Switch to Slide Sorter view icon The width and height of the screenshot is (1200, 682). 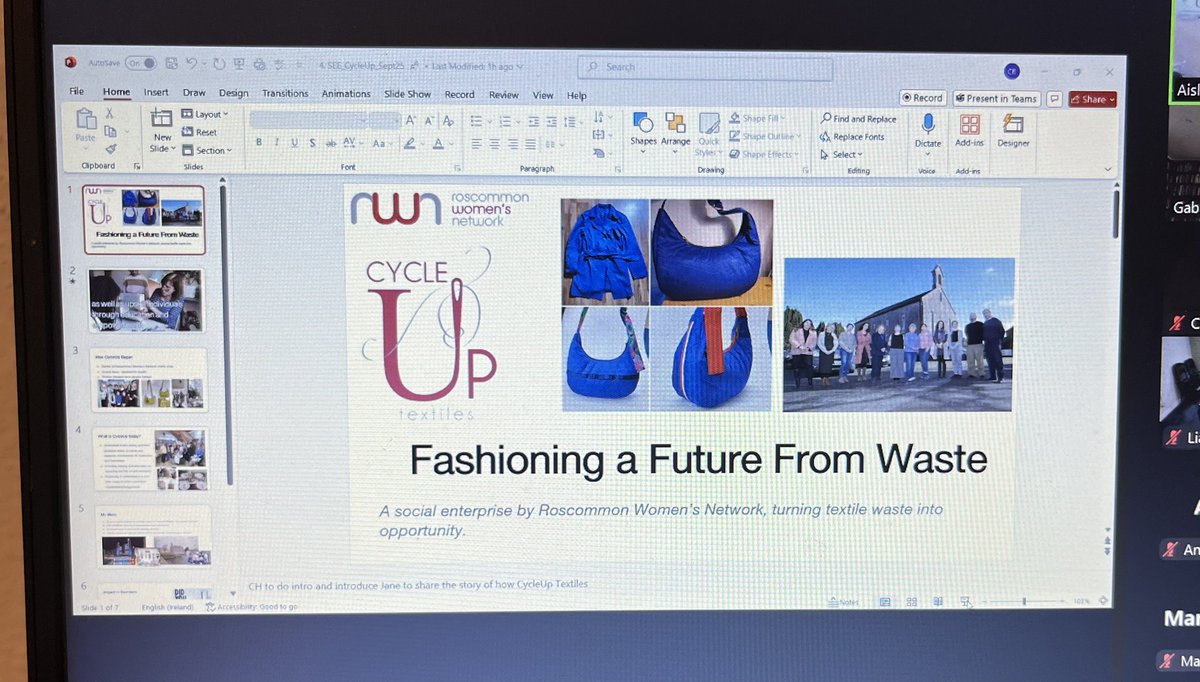[x=911, y=602]
